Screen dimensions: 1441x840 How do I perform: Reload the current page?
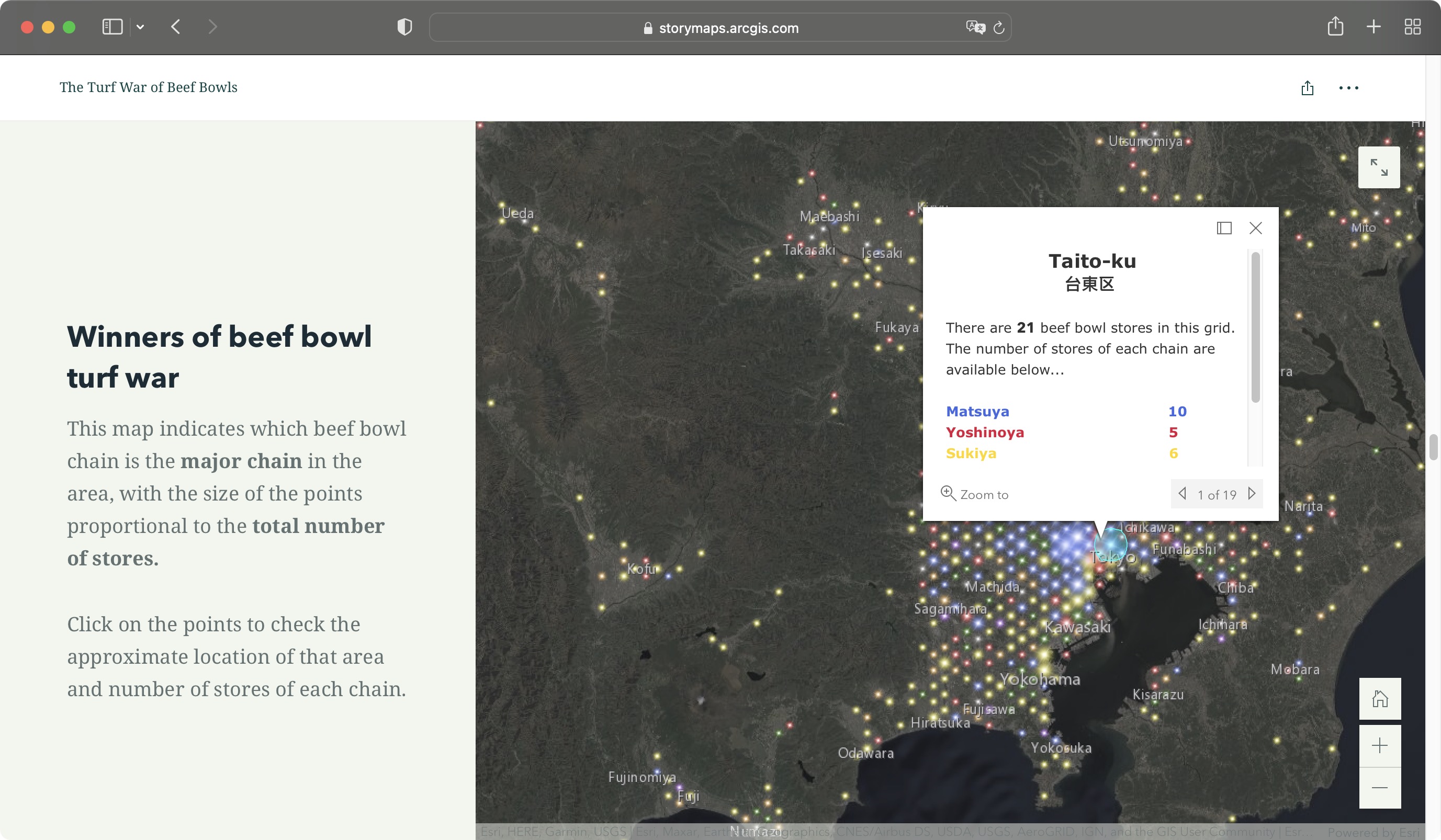999,27
